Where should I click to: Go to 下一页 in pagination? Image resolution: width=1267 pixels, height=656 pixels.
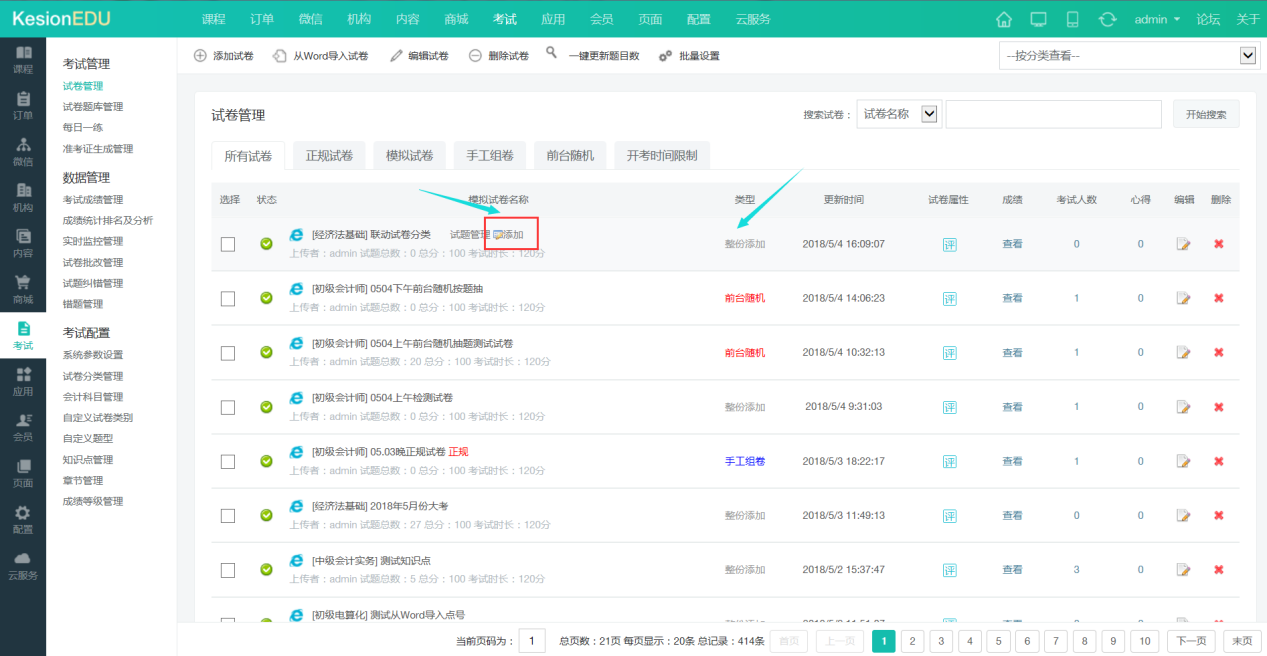1190,641
